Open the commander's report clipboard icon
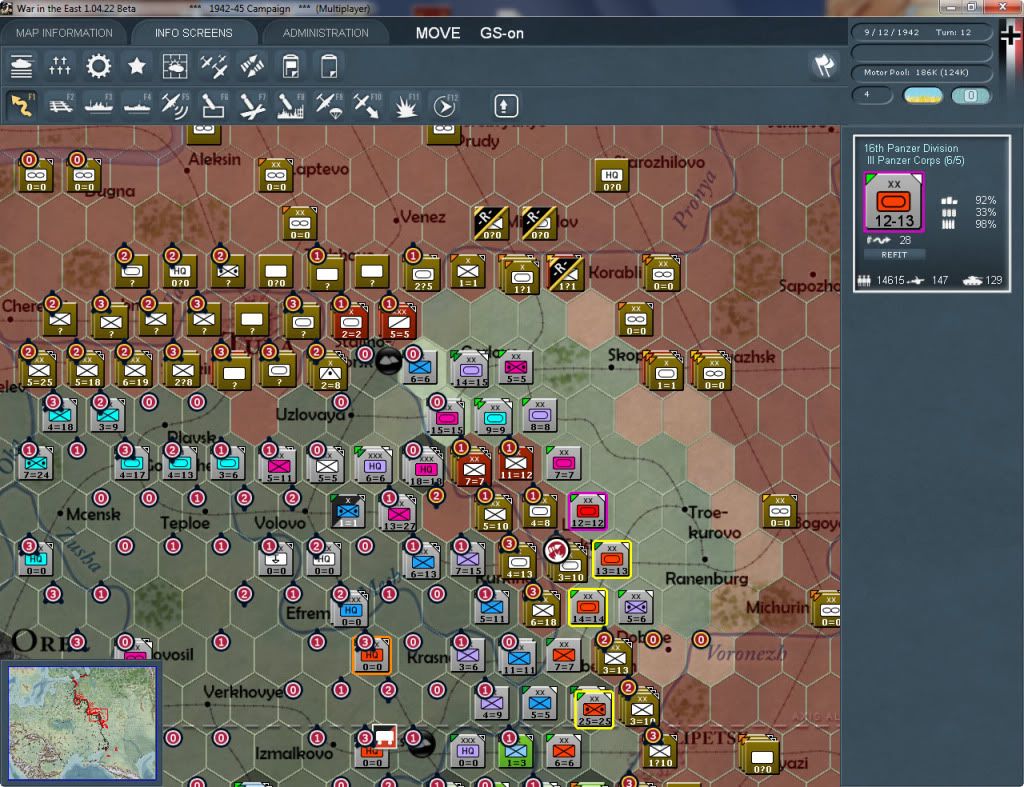Viewport: 1024px width, 787px height. 291,67
